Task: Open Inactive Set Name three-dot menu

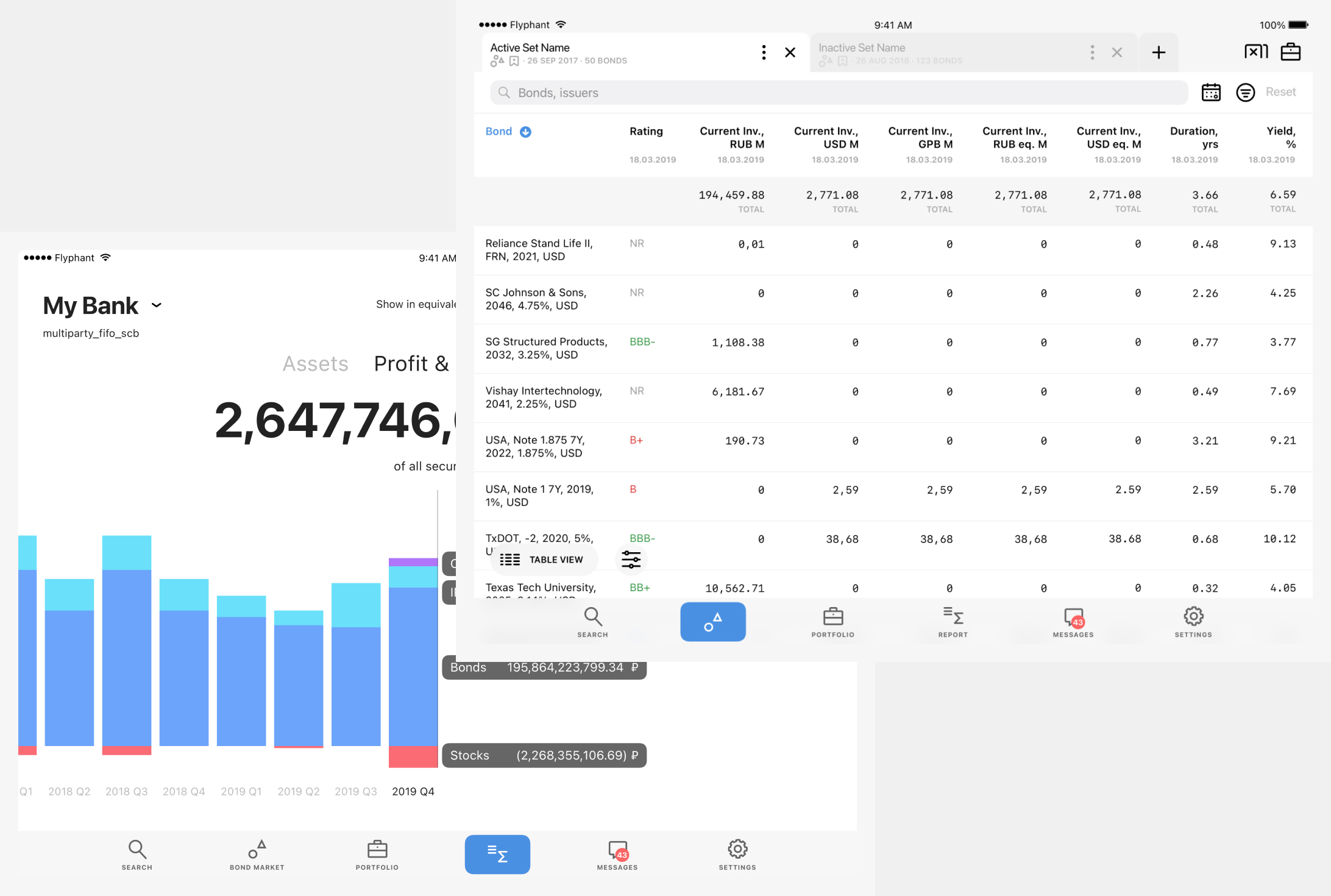Action: tap(1091, 52)
